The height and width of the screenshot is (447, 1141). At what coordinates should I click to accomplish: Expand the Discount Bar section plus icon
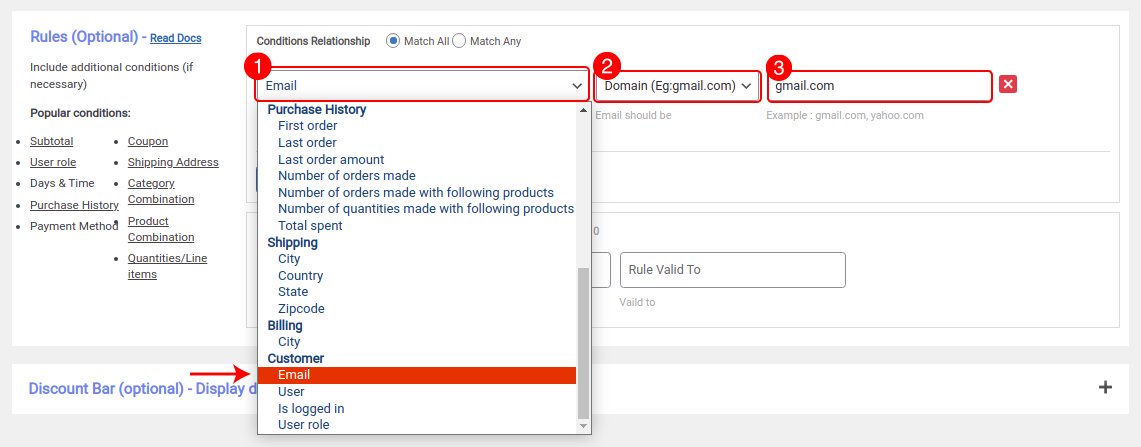click(x=1105, y=387)
